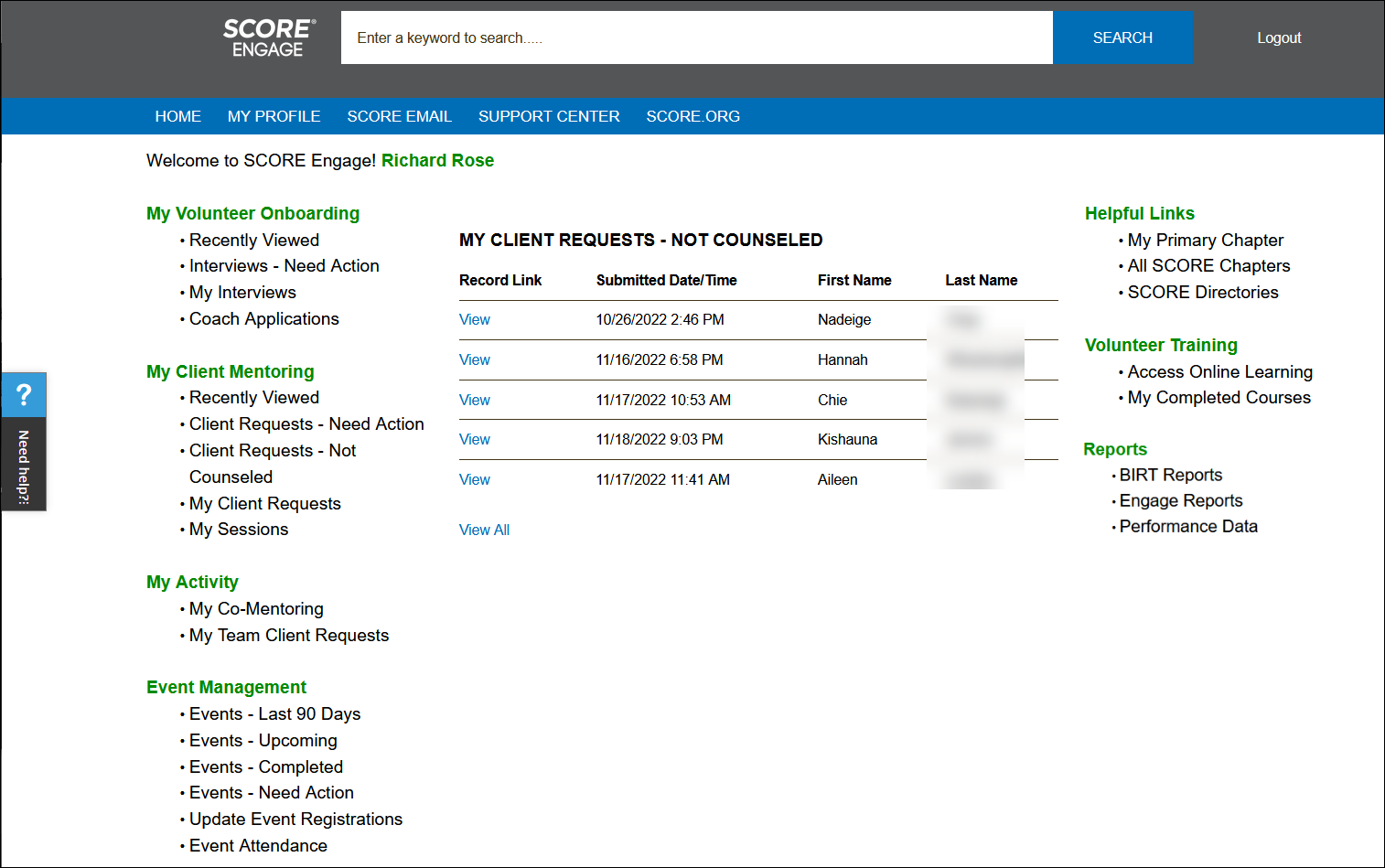Open My Co-Mentoring link
This screenshot has height=868, width=1385.
click(x=256, y=608)
